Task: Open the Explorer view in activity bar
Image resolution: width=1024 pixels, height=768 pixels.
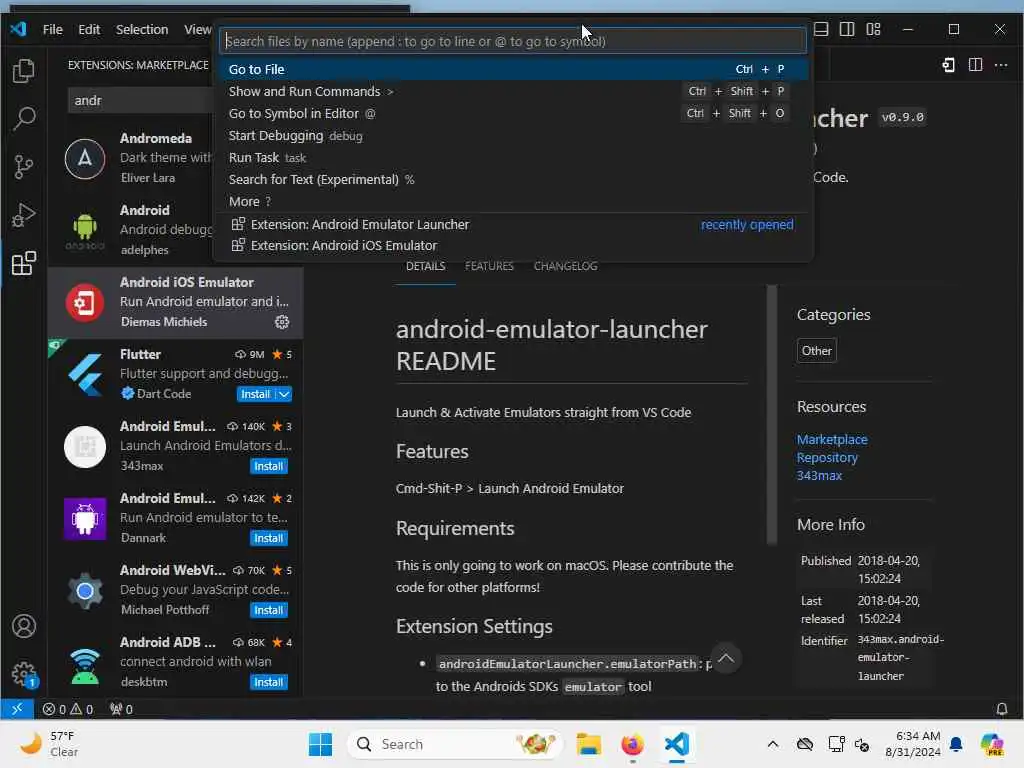Action: 24,71
